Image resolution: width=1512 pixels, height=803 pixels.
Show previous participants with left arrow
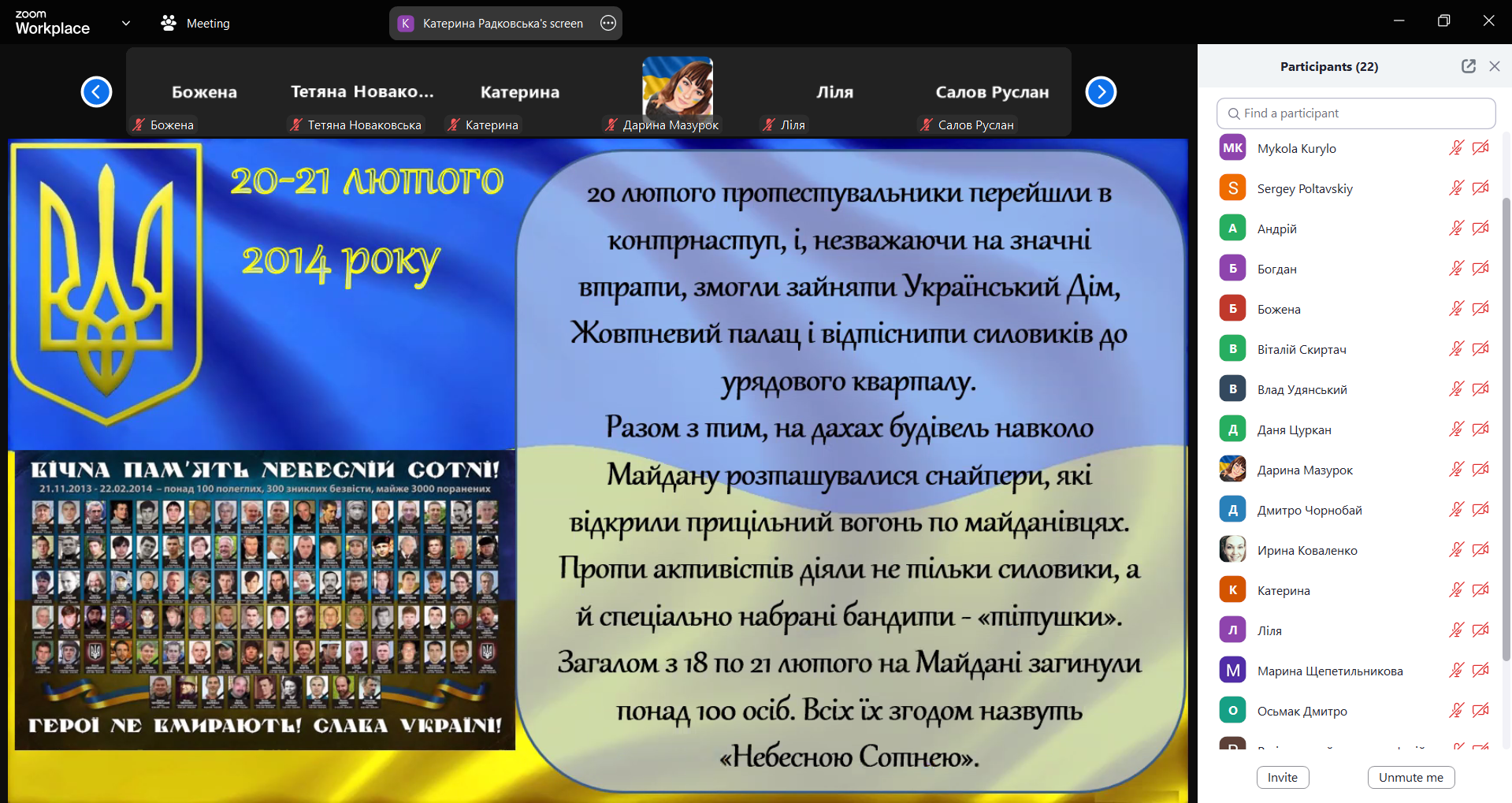[x=96, y=92]
